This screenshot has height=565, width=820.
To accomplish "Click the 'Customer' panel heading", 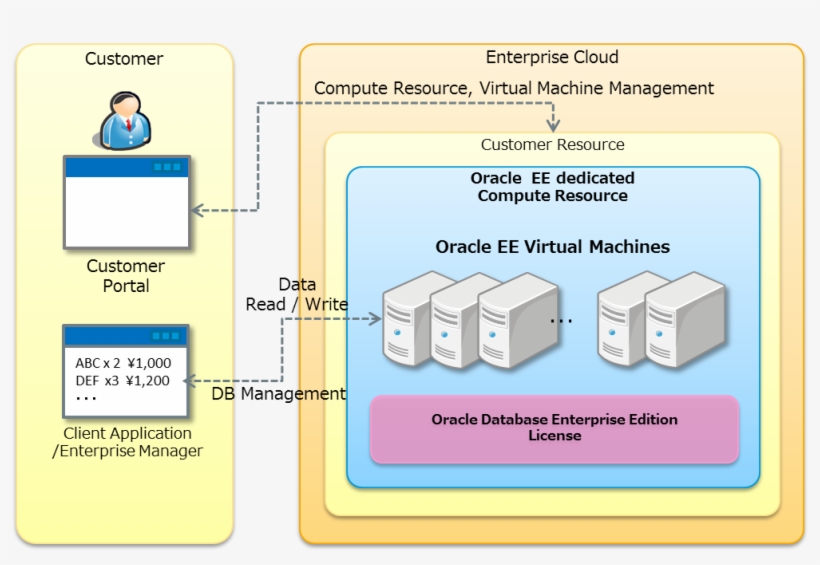I will pyautogui.click(x=124, y=59).
